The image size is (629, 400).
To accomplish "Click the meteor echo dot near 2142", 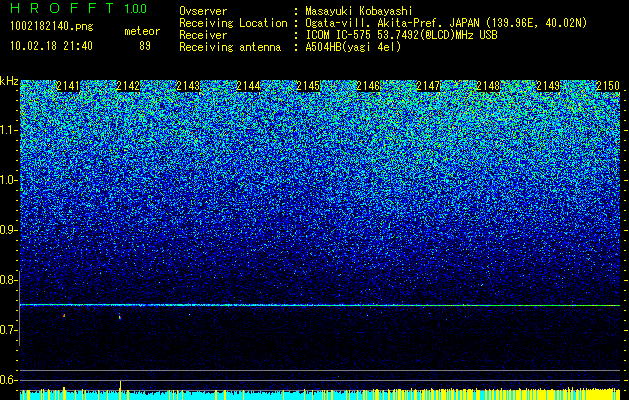I will tap(120, 317).
